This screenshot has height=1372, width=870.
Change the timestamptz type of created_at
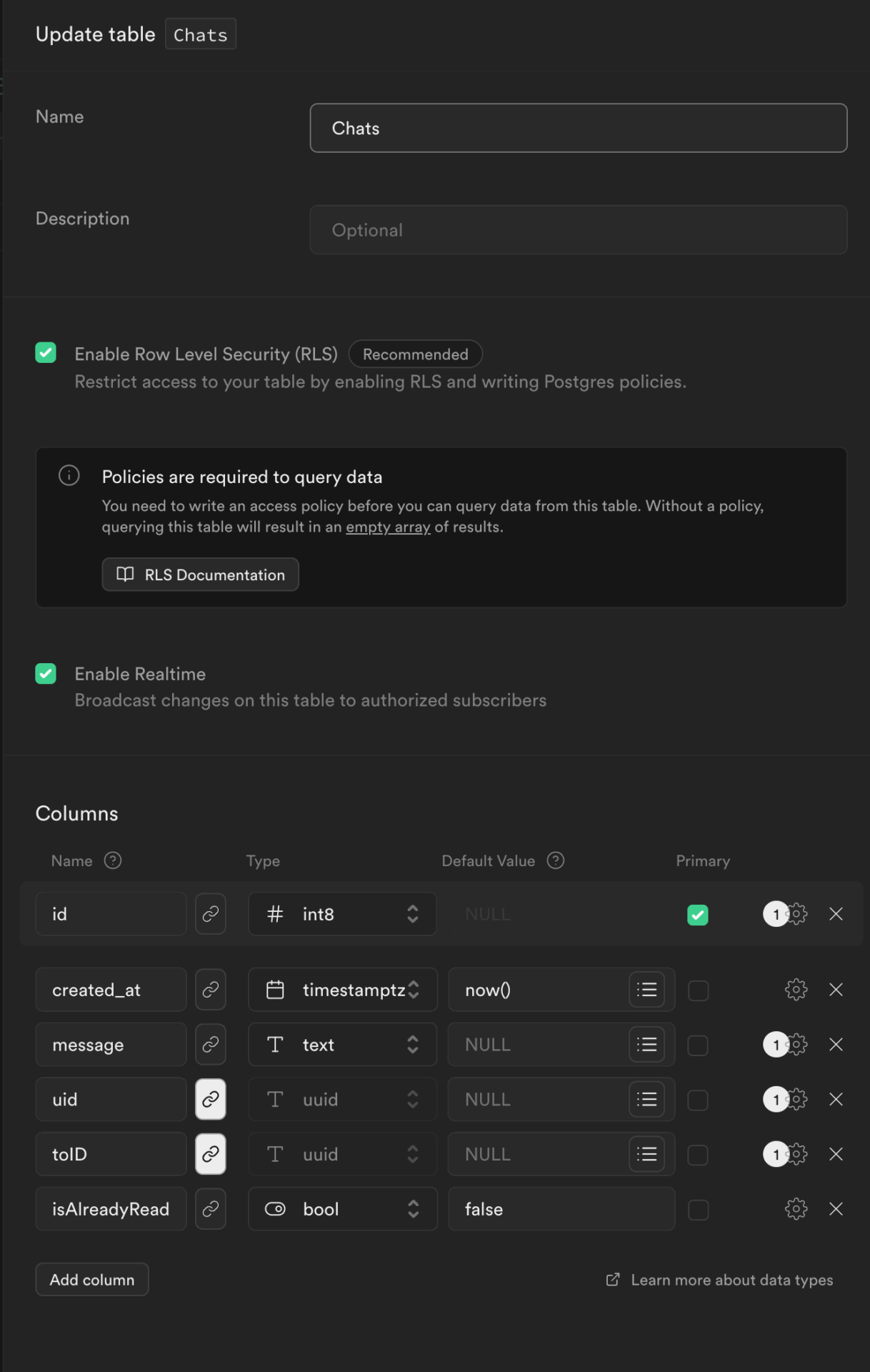[x=342, y=990]
